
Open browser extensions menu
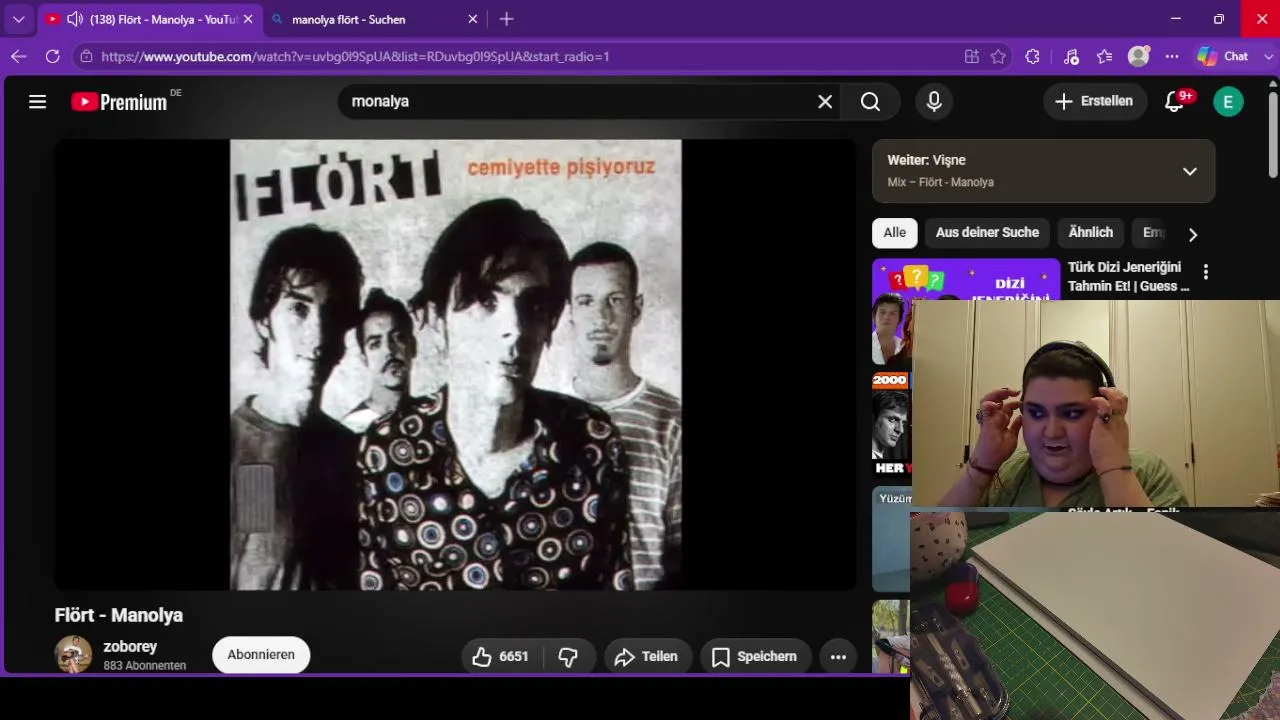(x=1033, y=57)
